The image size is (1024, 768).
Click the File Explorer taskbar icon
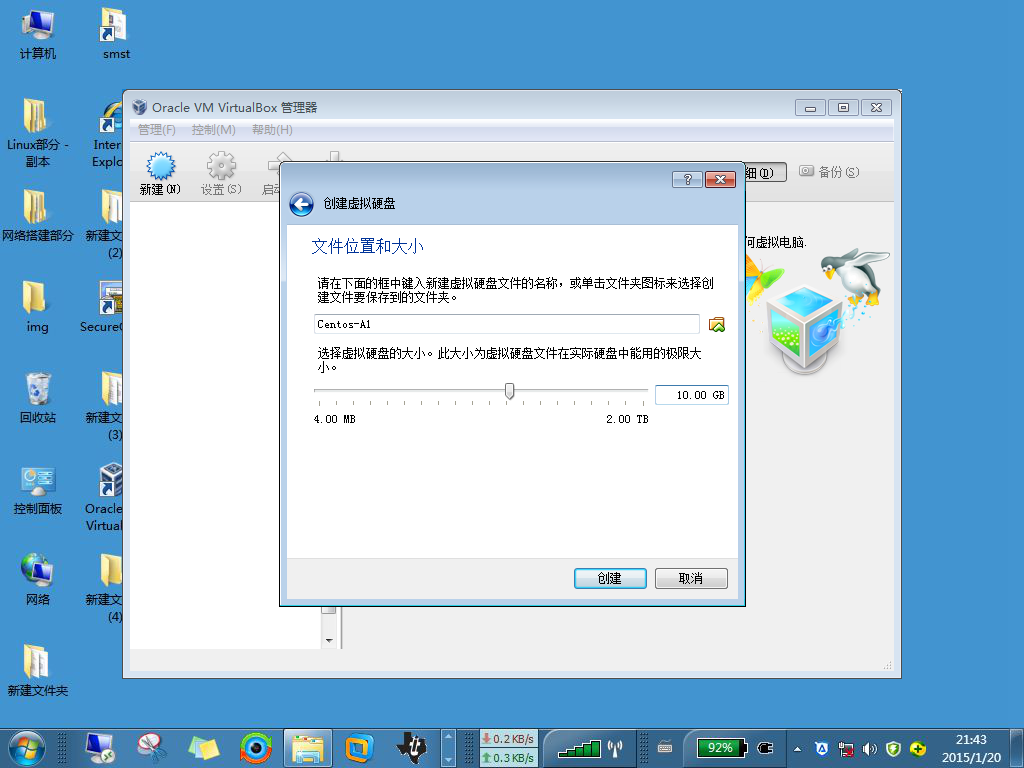pyautogui.click(x=308, y=748)
